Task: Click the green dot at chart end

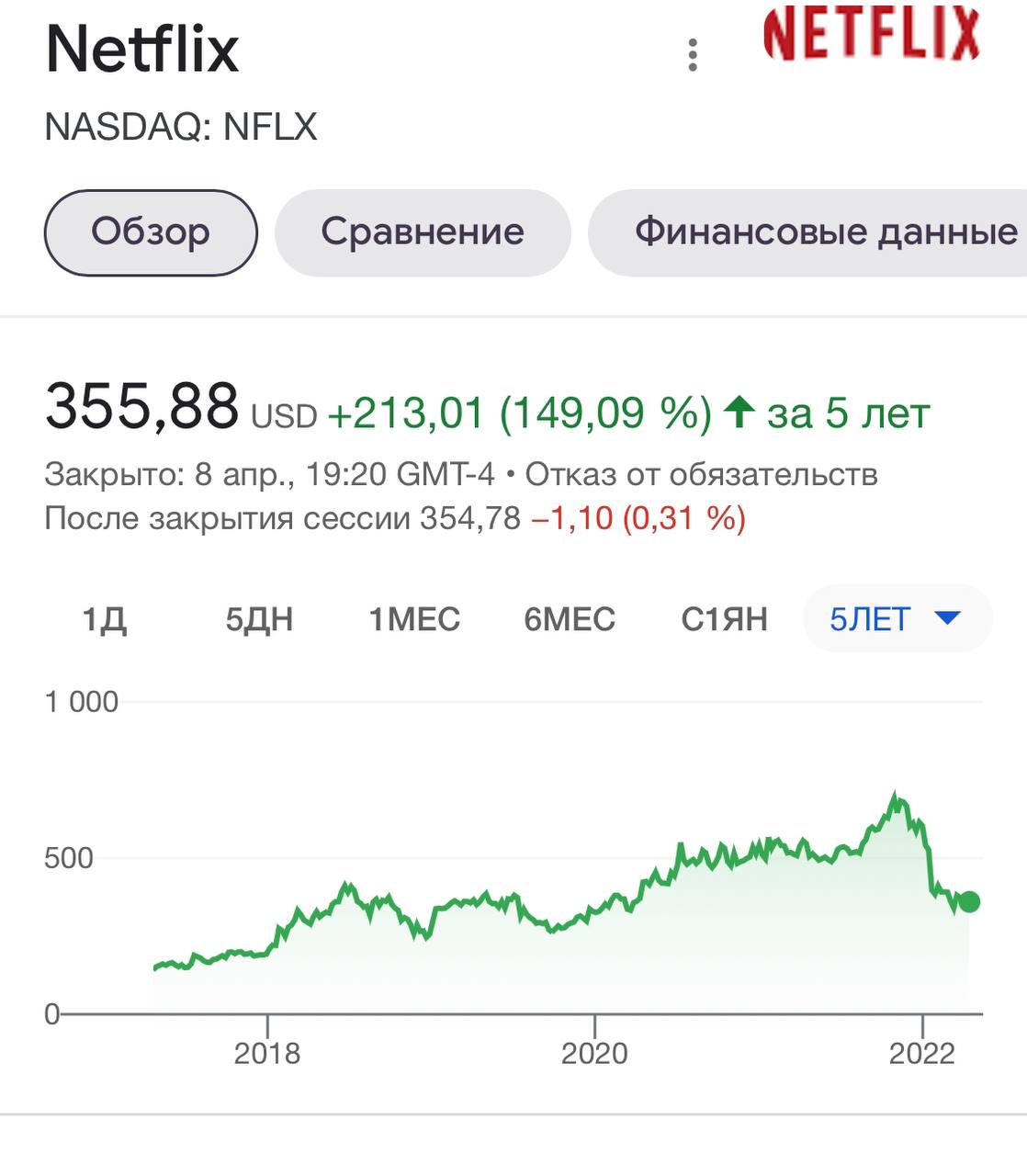Action: [968, 901]
